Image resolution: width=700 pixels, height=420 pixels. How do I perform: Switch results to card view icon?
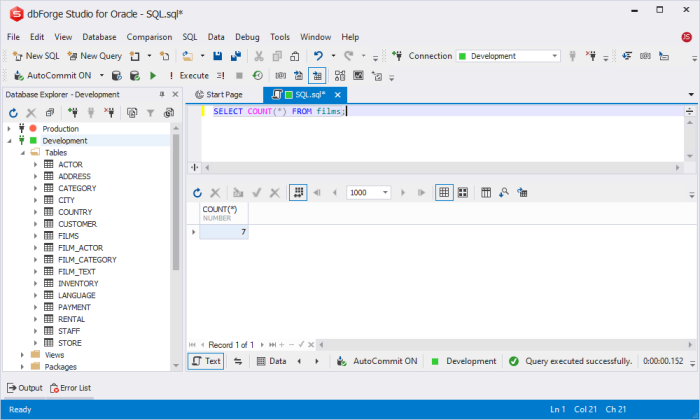(463, 193)
